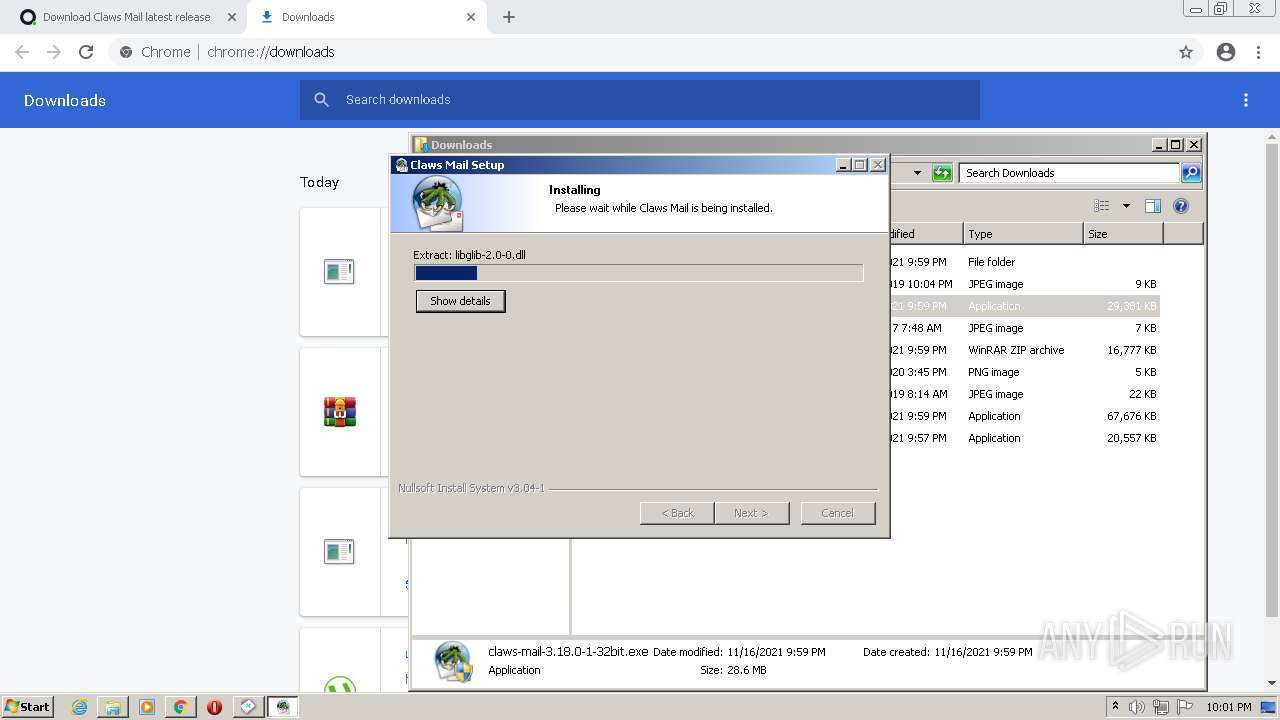
Task: Sort by the Size column header
Action: [x=1123, y=234]
